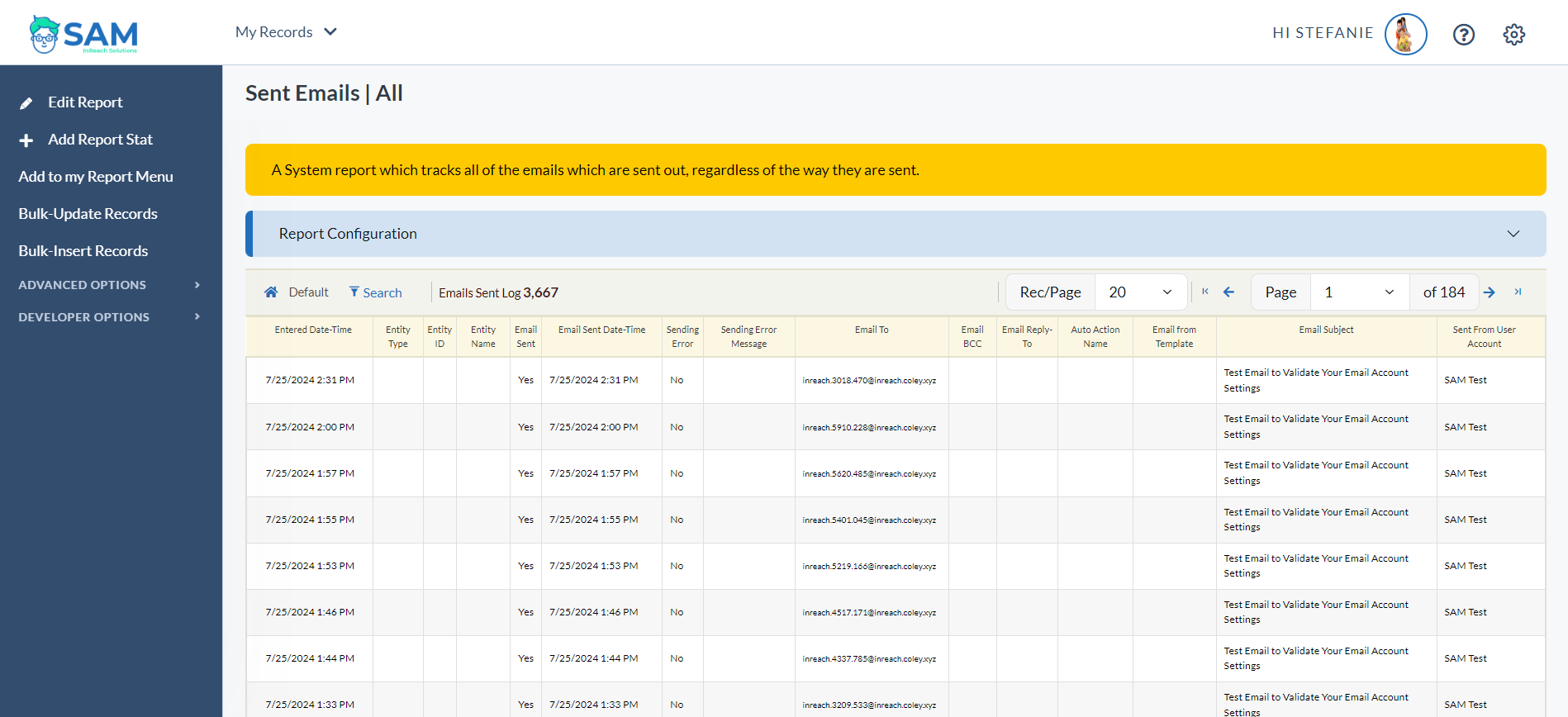Click email inreach.4517.171@inreach.coley.xyz
Image resolution: width=1568 pixels, height=717 pixels.
coord(869,613)
